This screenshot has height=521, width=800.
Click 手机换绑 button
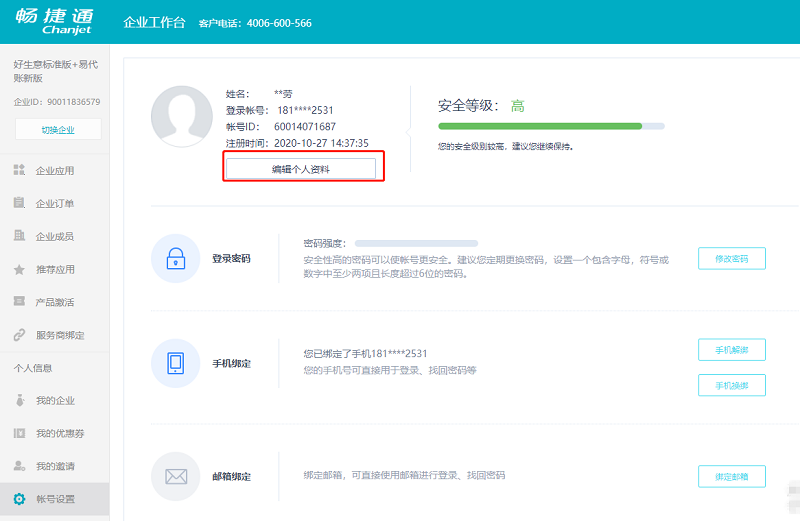click(x=732, y=385)
